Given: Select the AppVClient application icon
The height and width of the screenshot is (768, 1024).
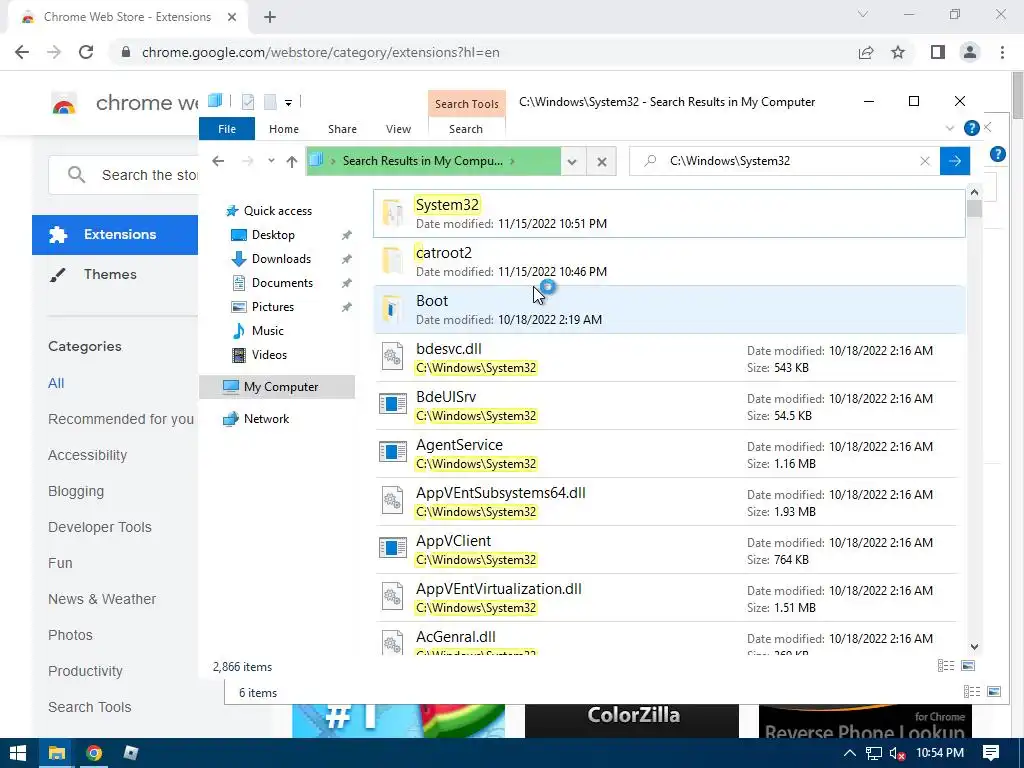Looking at the screenshot, I should click(x=392, y=548).
